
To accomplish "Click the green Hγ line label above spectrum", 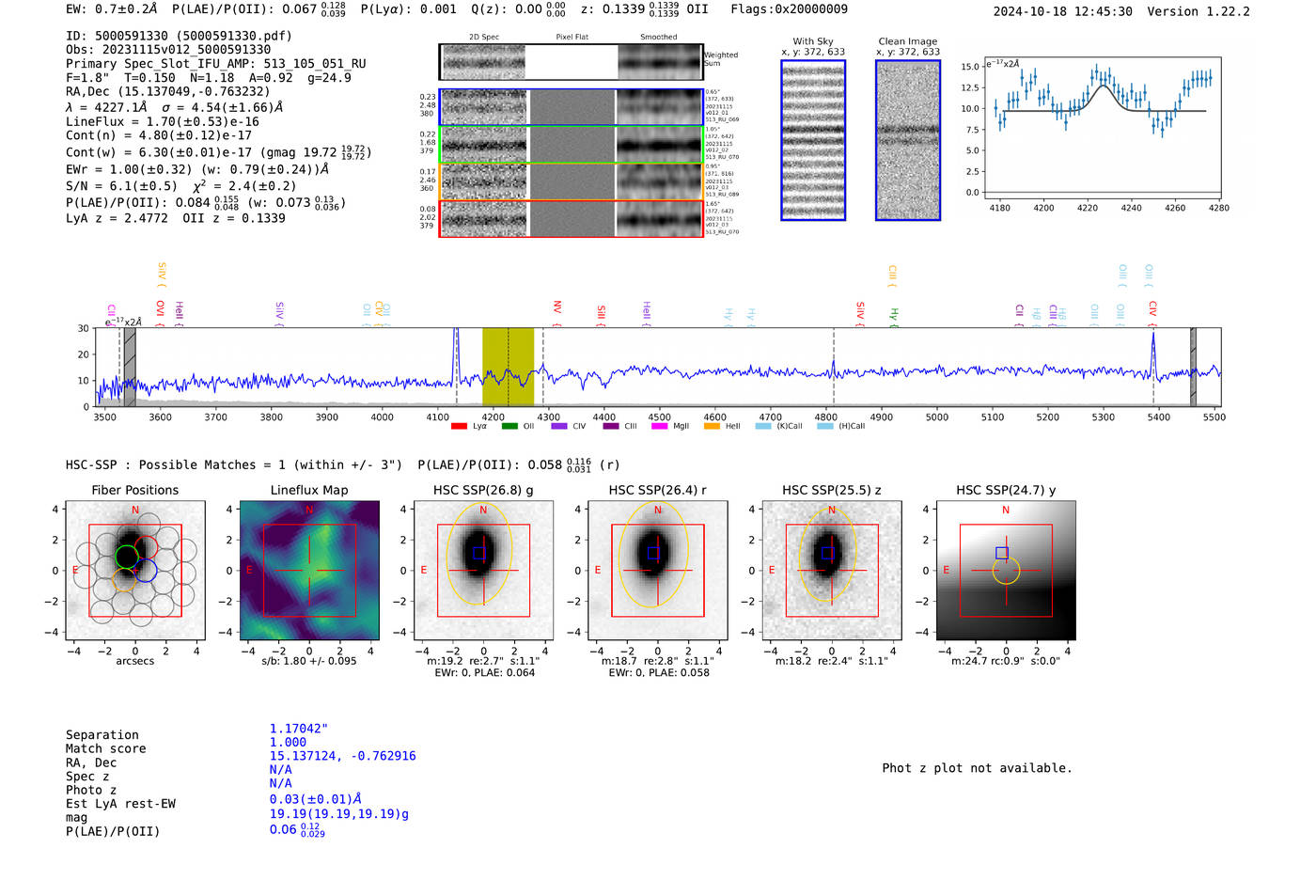I will pyautogui.click(x=894, y=315).
